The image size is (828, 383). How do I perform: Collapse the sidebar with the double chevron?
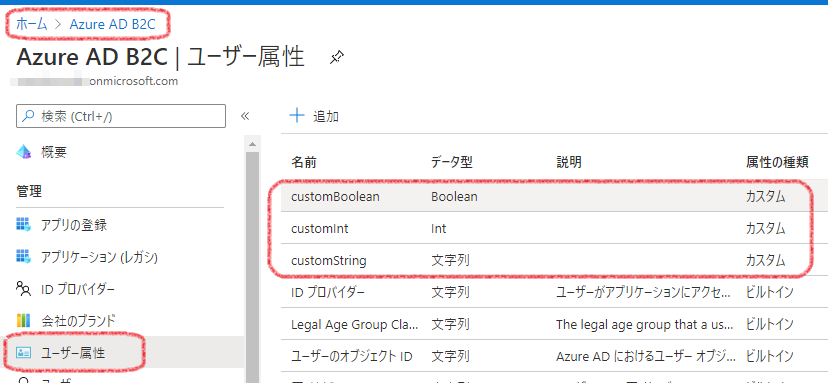245,116
